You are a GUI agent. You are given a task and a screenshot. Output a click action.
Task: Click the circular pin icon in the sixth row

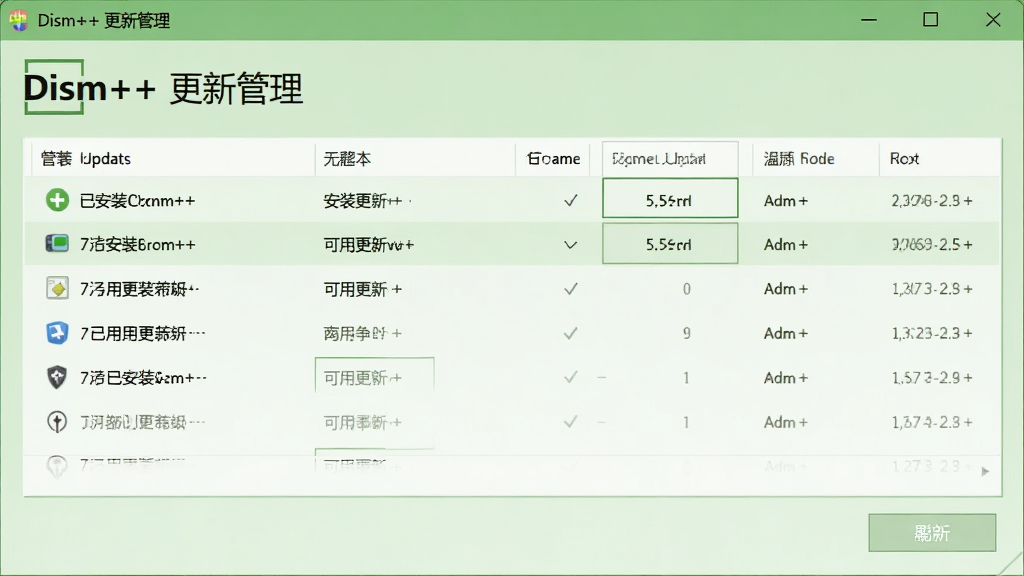[x=57, y=421]
